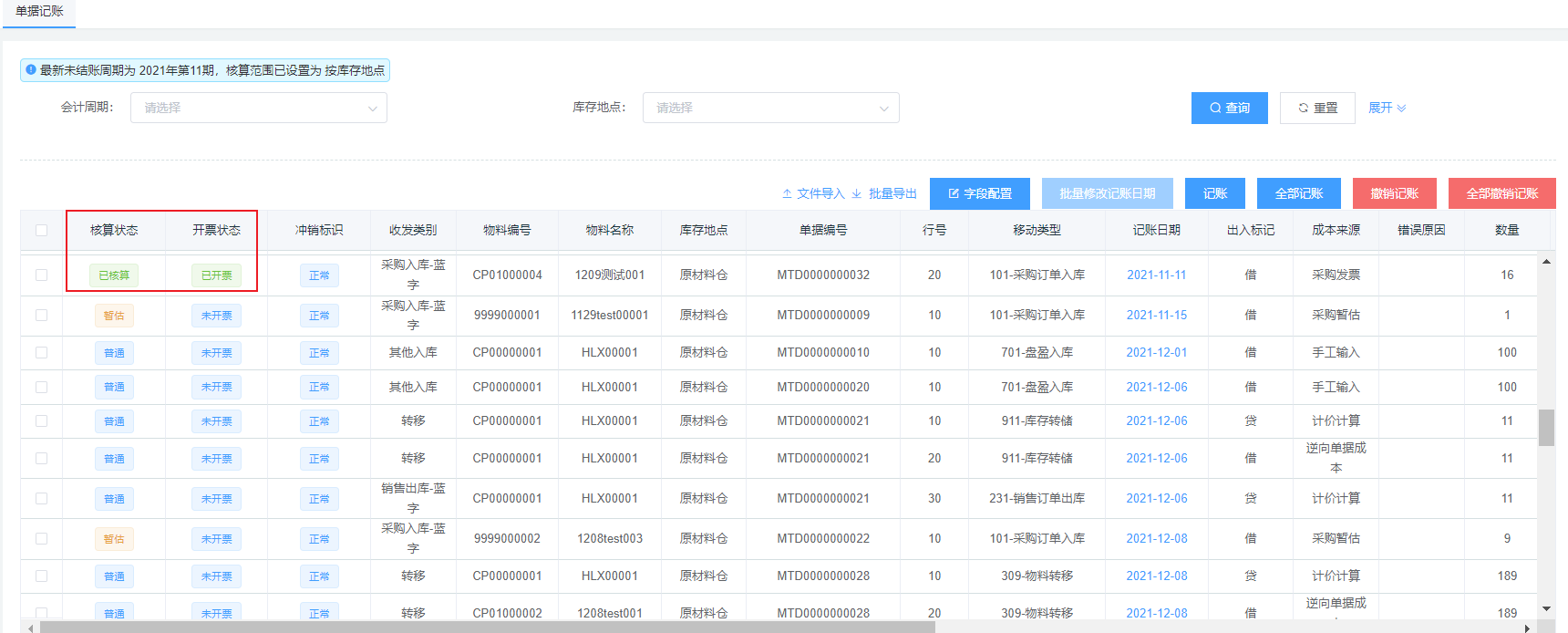The width and height of the screenshot is (1568, 633).
Task: Open the 2021-11-11 posting date link
Action: 1156,275
